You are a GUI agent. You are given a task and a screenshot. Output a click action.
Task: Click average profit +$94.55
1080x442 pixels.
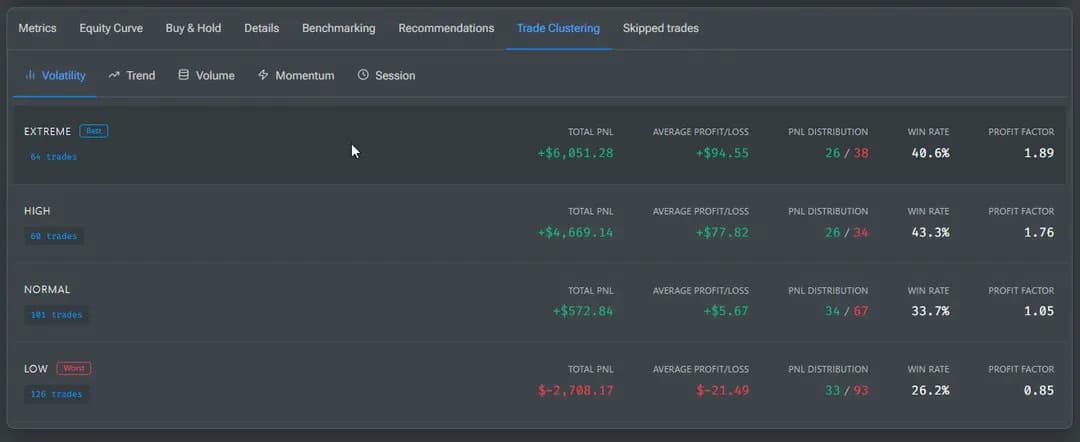coord(722,153)
